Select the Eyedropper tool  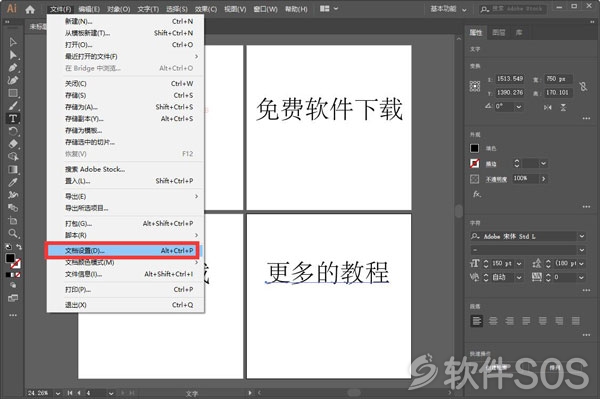[13, 182]
